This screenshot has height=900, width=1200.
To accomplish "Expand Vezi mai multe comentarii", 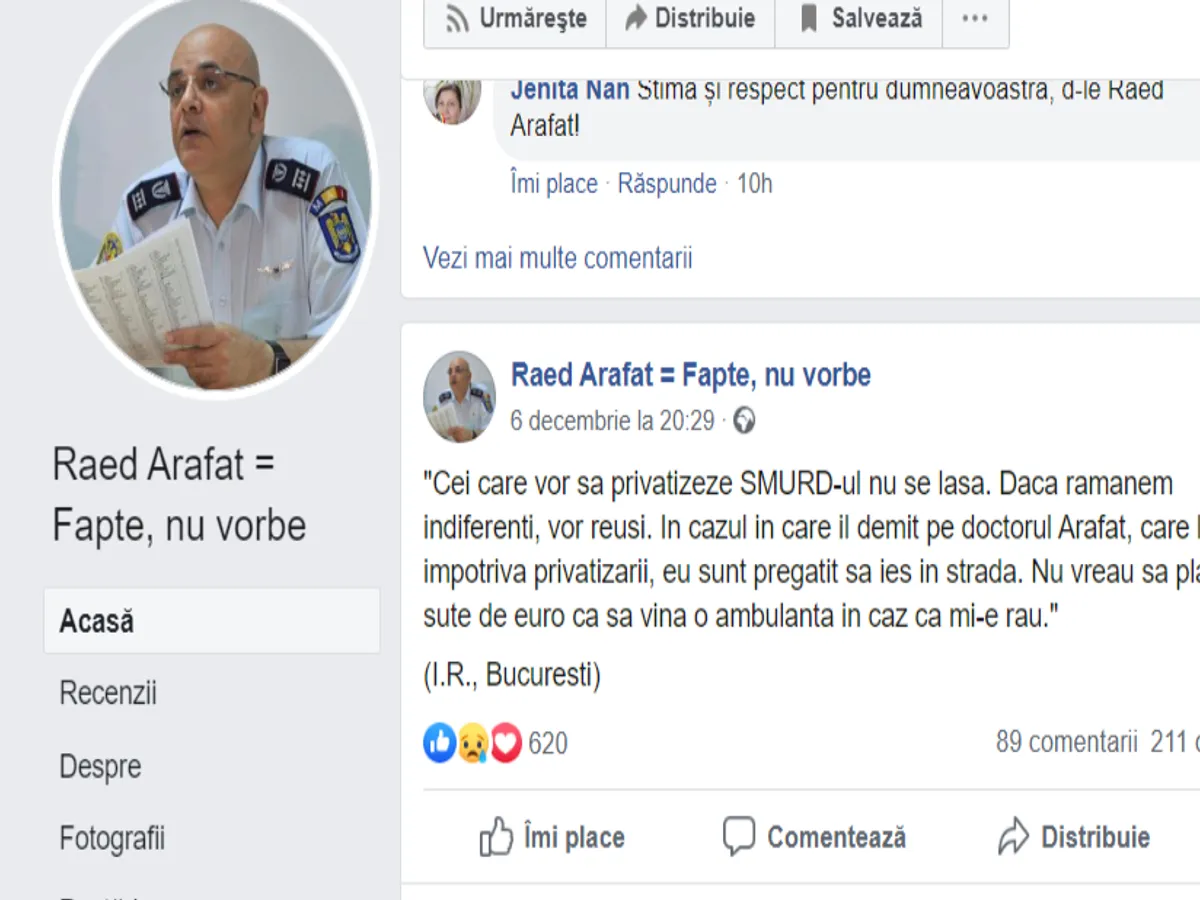I will 557,258.
